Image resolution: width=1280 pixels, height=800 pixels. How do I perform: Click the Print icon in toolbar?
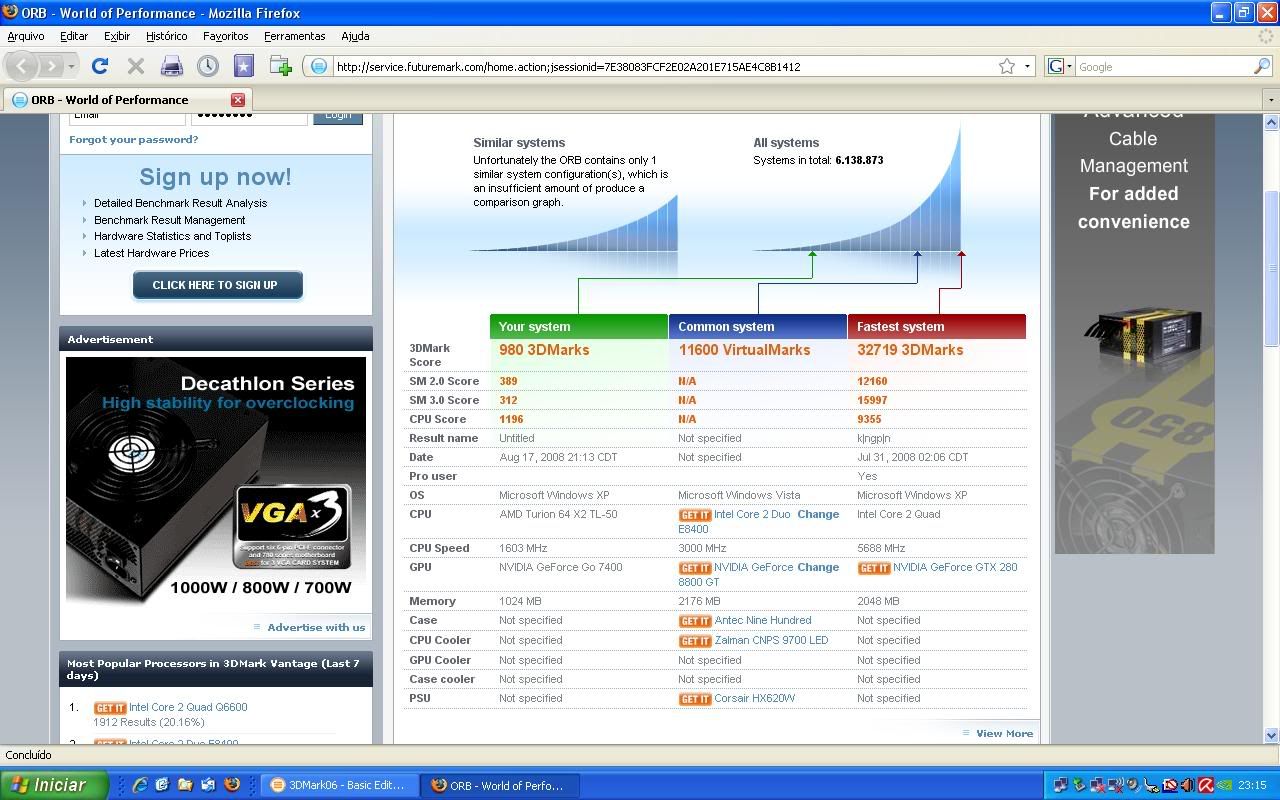pyautogui.click(x=172, y=66)
